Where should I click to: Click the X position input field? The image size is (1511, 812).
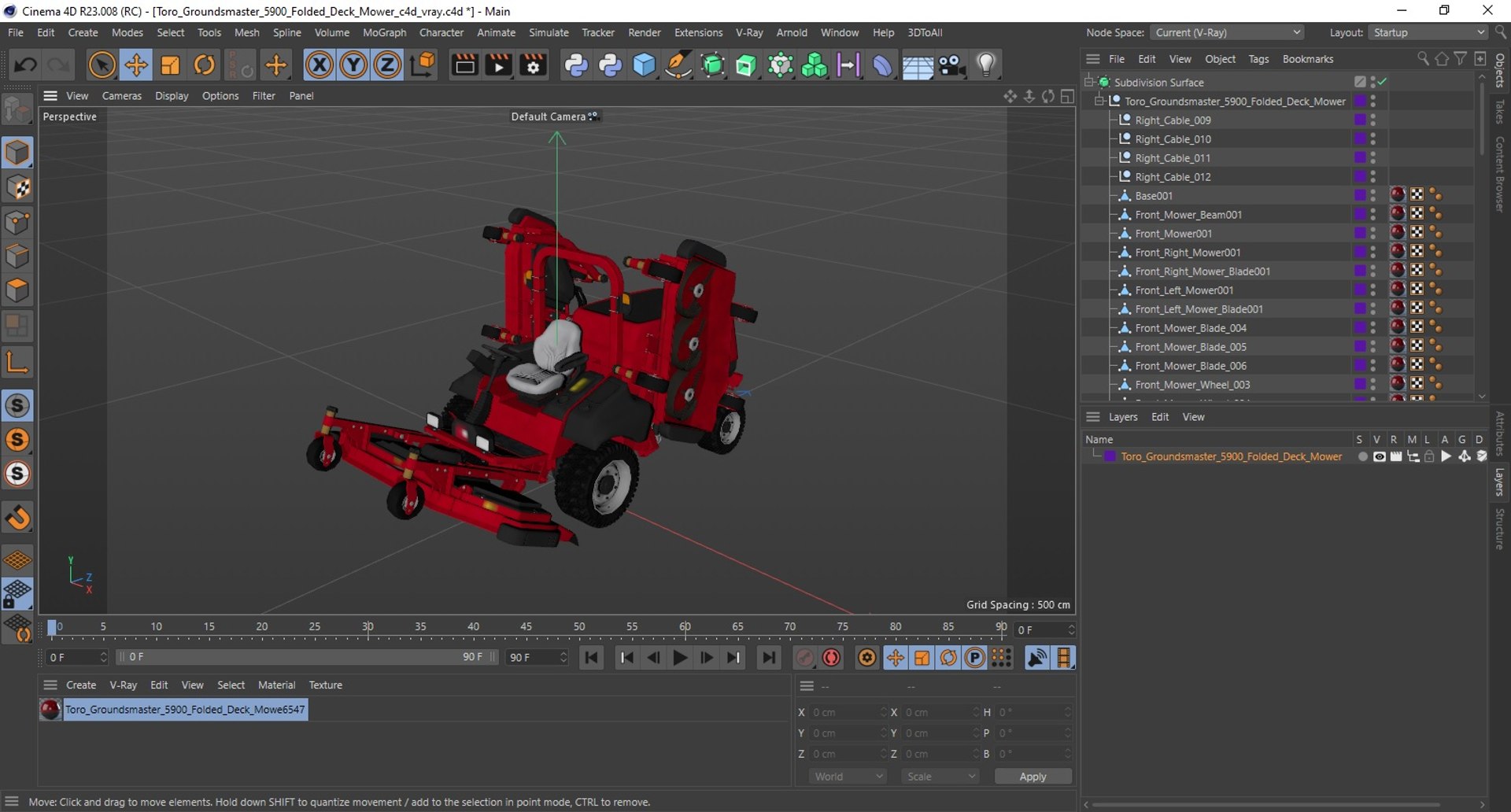(847, 712)
